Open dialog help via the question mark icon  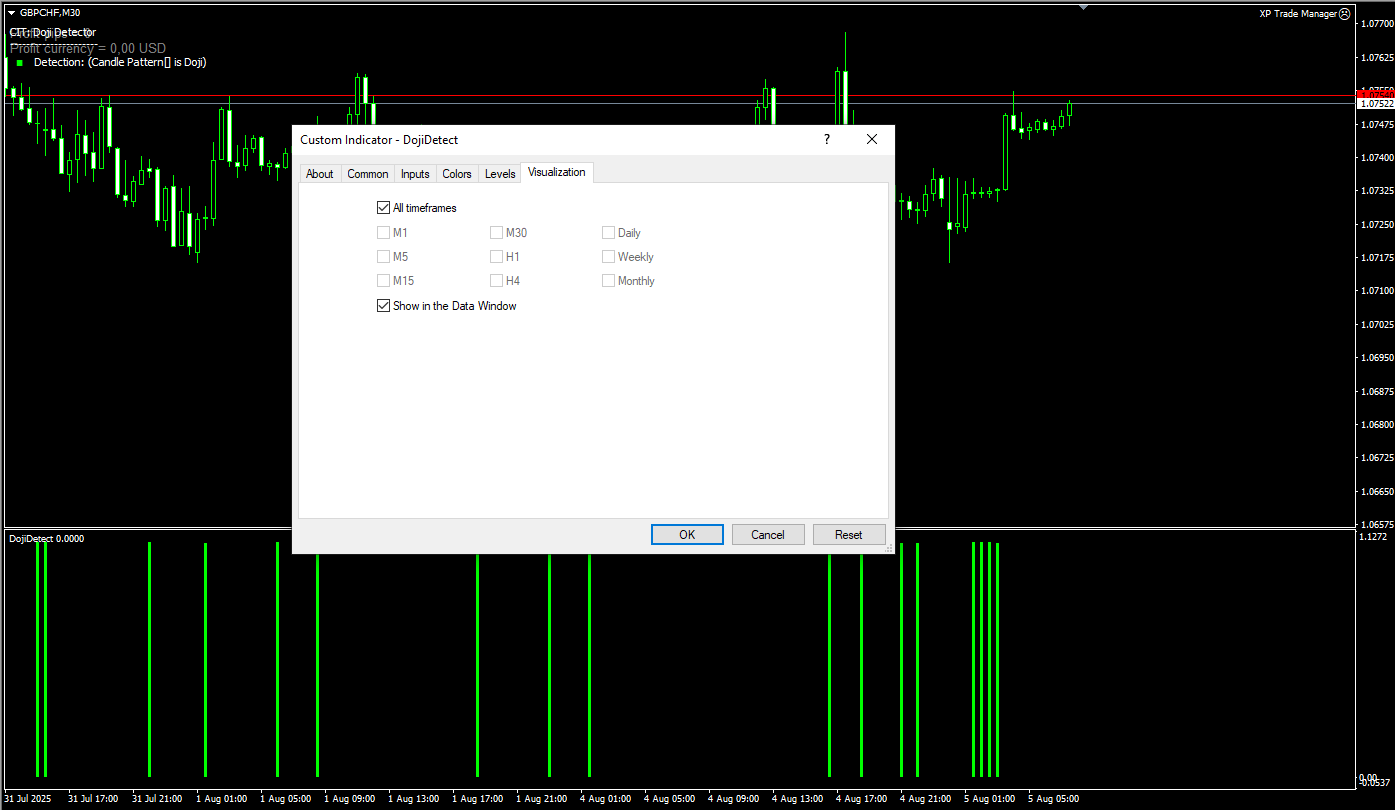point(826,139)
